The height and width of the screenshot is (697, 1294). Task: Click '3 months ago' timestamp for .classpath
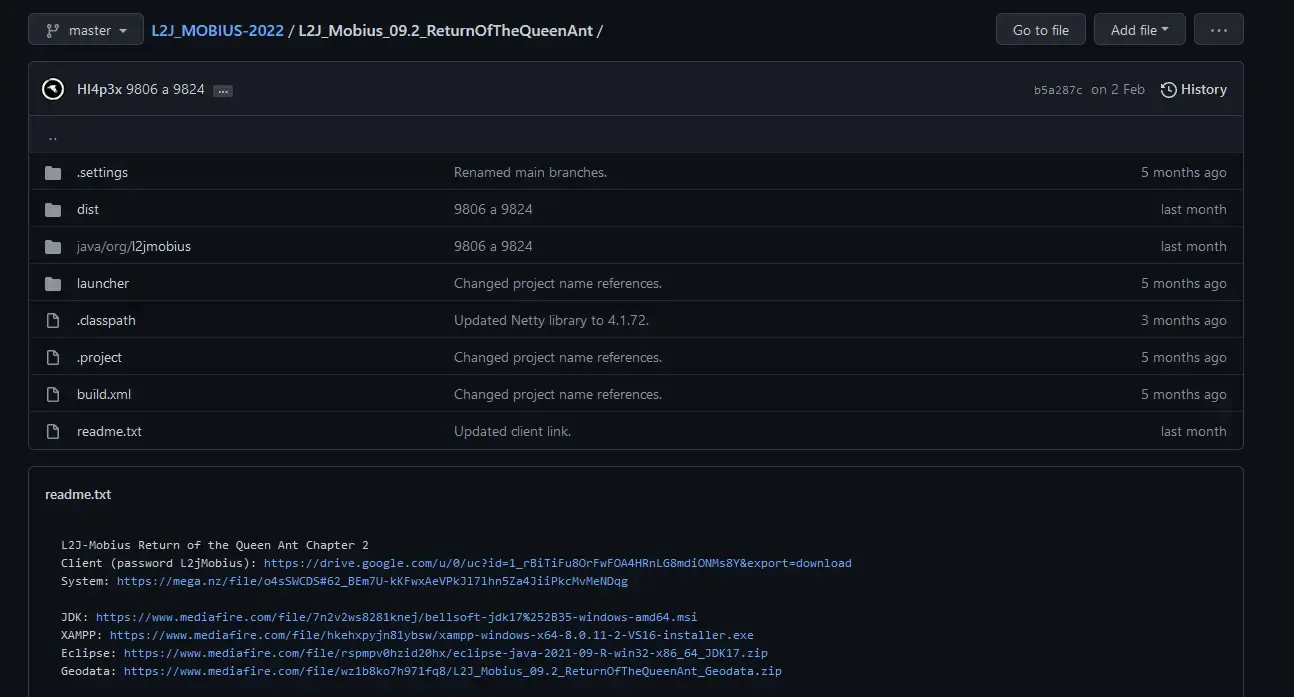click(x=1183, y=320)
